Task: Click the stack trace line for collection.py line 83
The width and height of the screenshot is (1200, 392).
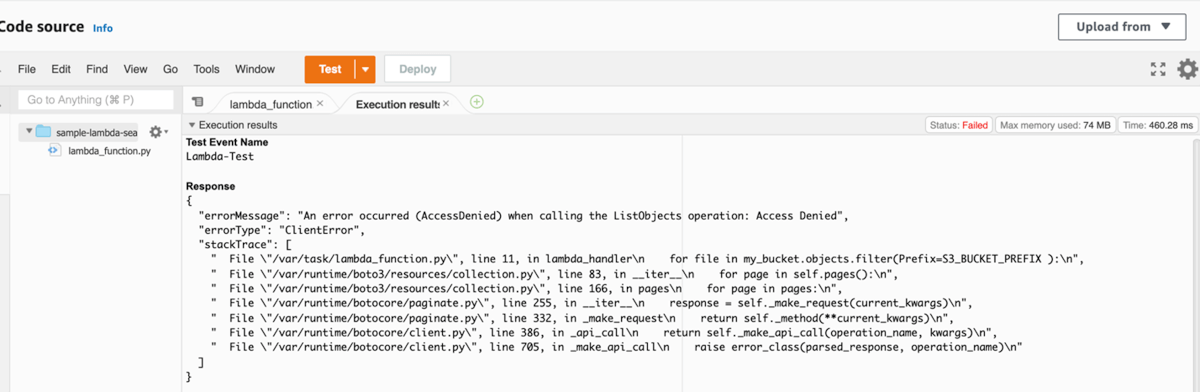Action: (x=556, y=273)
